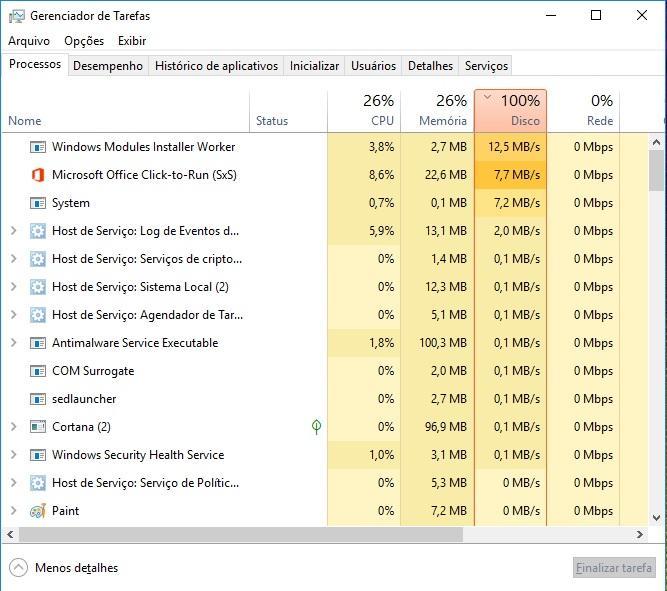
Task: Click the 7,7 MB/s disk value
Action: tap(517, 175)
